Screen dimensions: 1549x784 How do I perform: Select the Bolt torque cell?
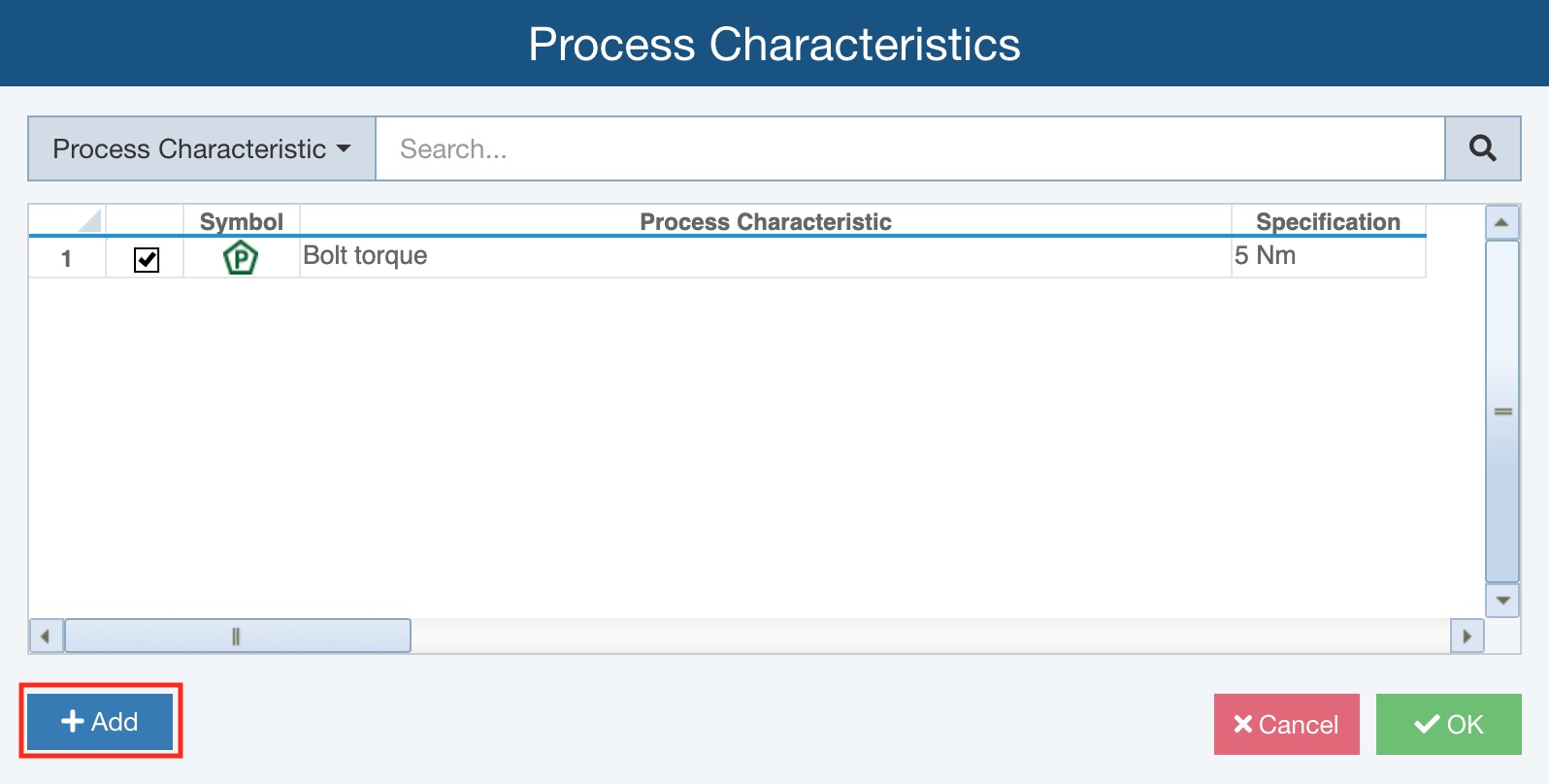765,257
